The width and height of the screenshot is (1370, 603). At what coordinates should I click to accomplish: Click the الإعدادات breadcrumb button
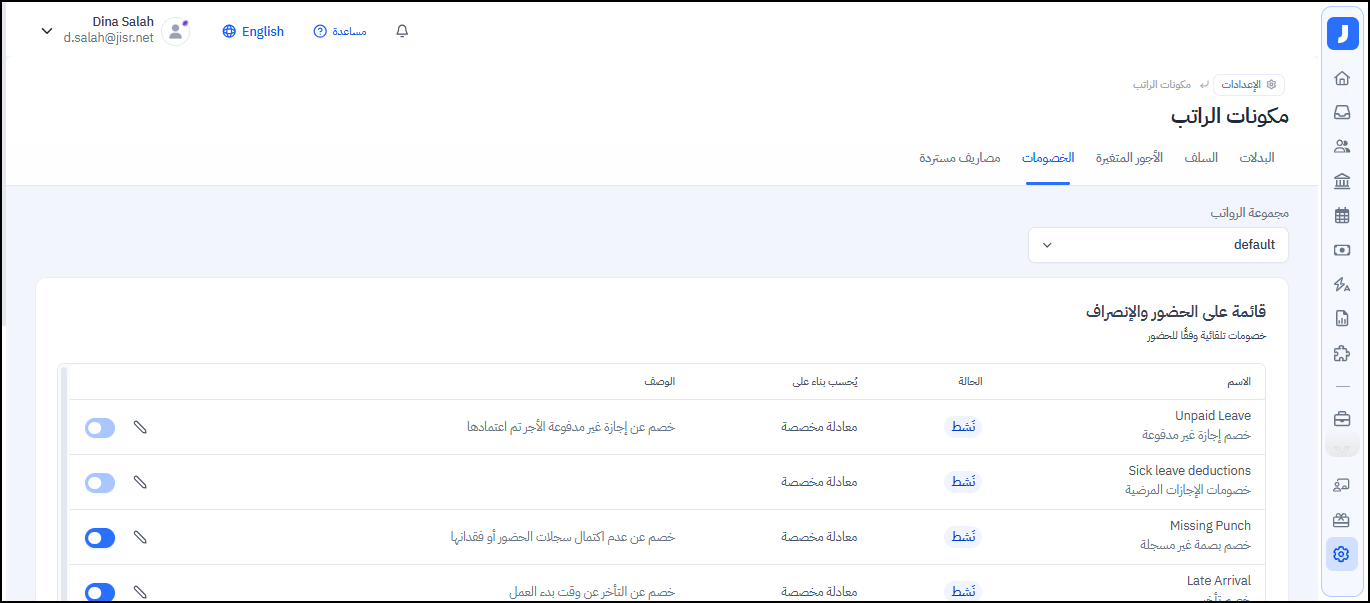click(1249, 85)
